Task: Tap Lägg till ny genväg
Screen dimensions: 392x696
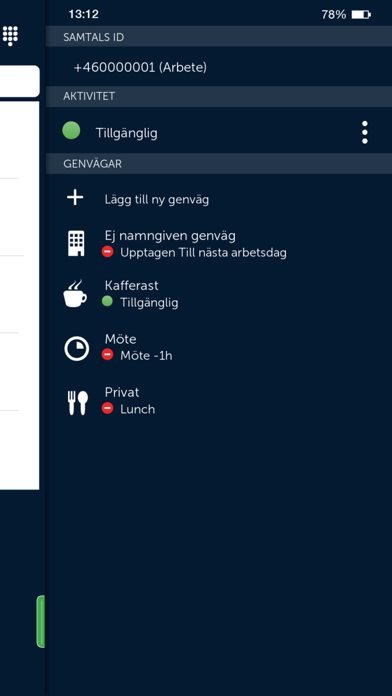Action: point(157,200)
